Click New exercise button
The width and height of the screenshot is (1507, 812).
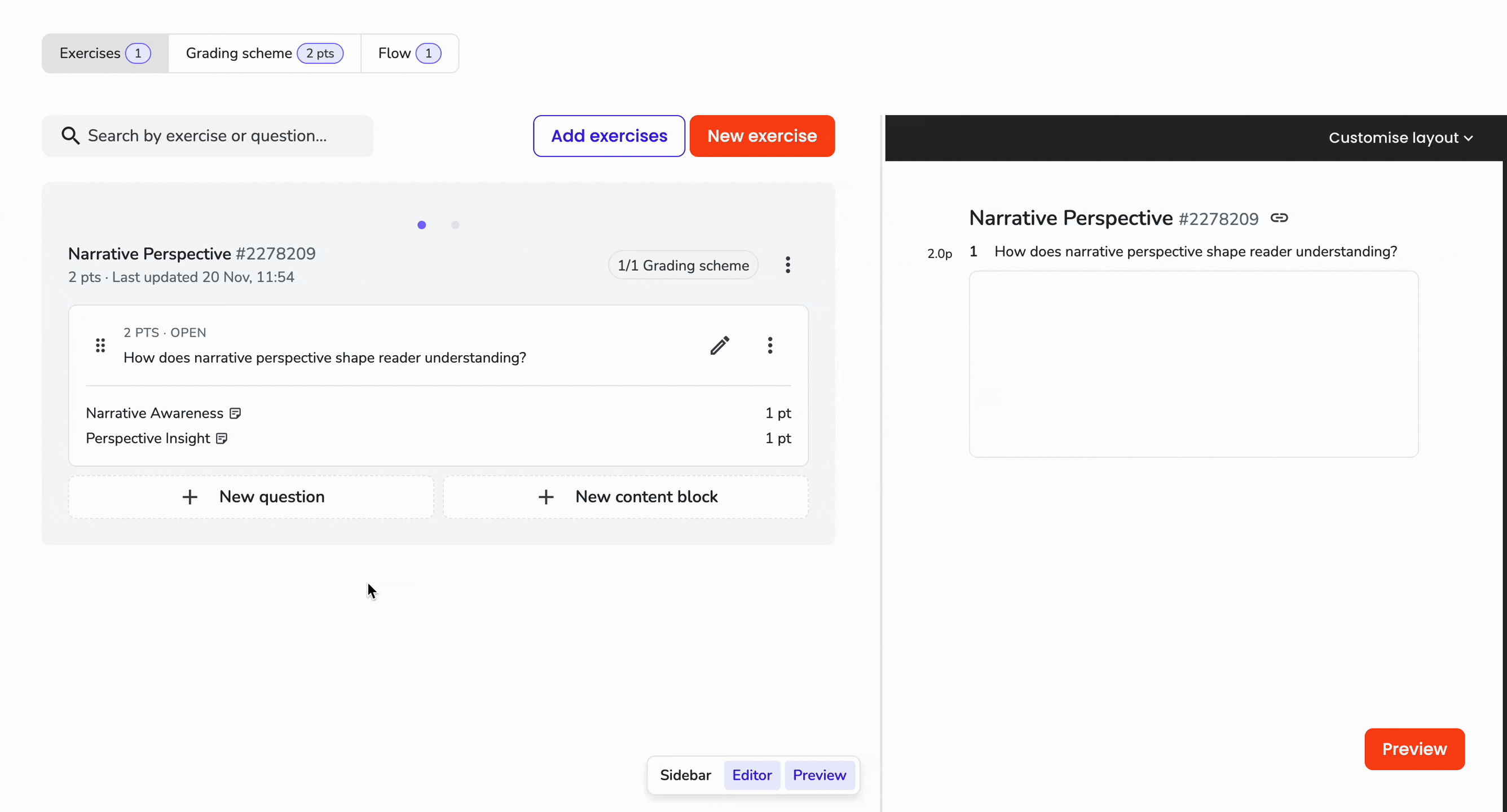click(x=762, y=136)
